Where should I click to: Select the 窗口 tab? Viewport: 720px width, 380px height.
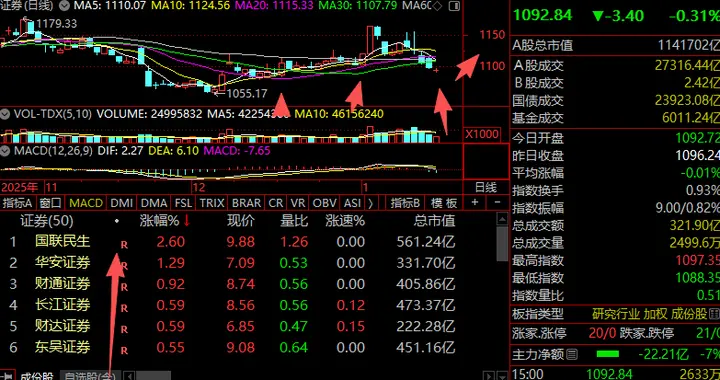(51, 203)
